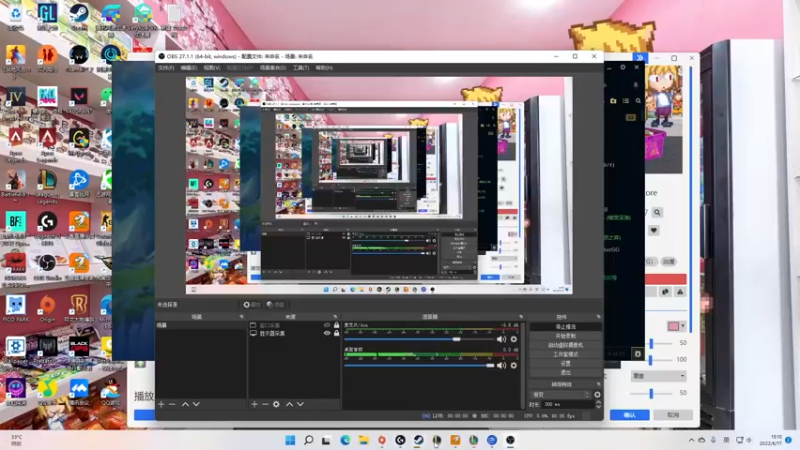Open settings gear atop the dark side window
Image resolution: width=800 pixels, height=450 pixels.
click(622, 67)
